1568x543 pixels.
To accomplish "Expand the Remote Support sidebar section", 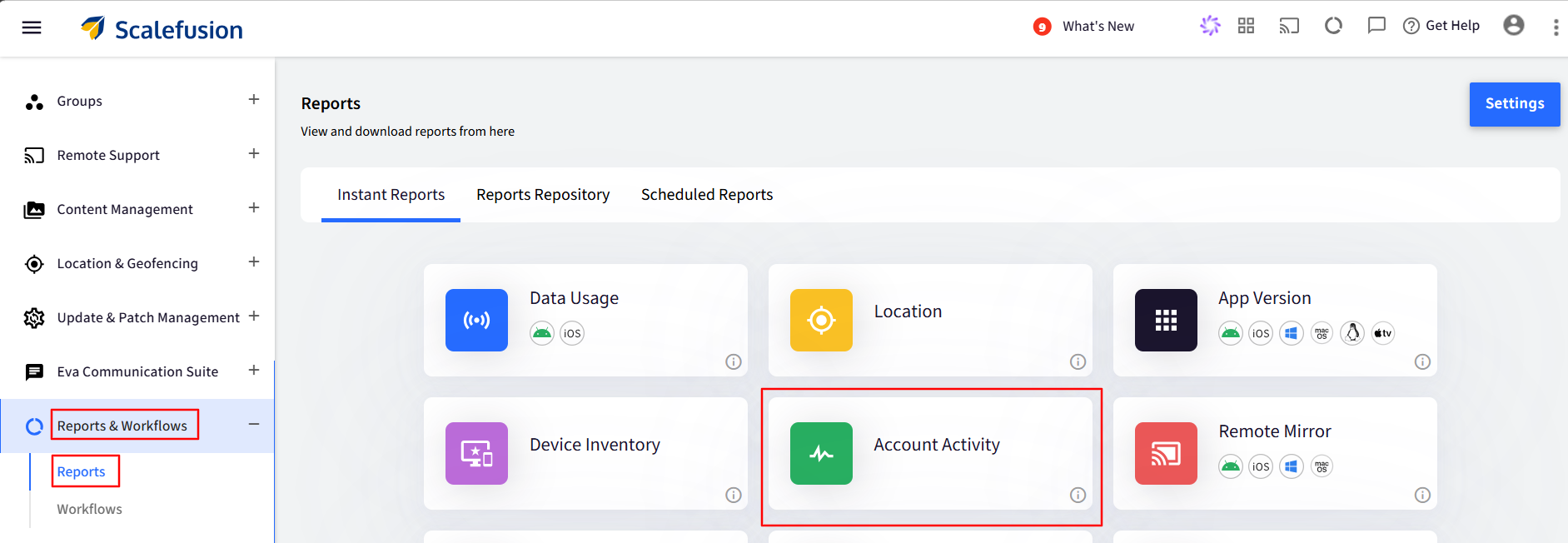I will tap(254, 153).
